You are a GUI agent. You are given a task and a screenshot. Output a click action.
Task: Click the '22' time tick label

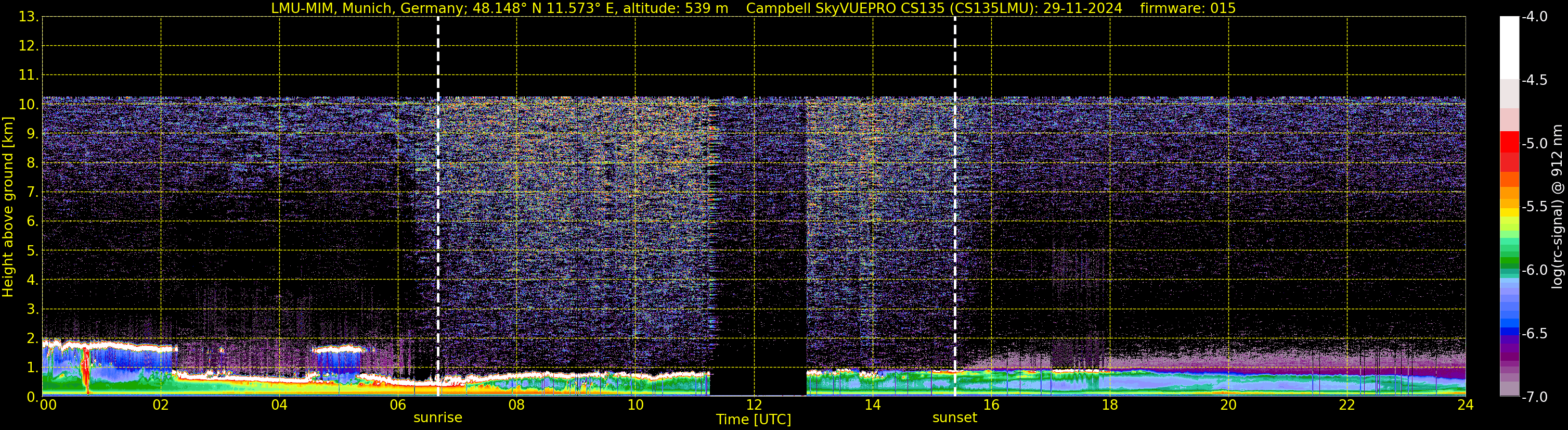(1347, 405)
